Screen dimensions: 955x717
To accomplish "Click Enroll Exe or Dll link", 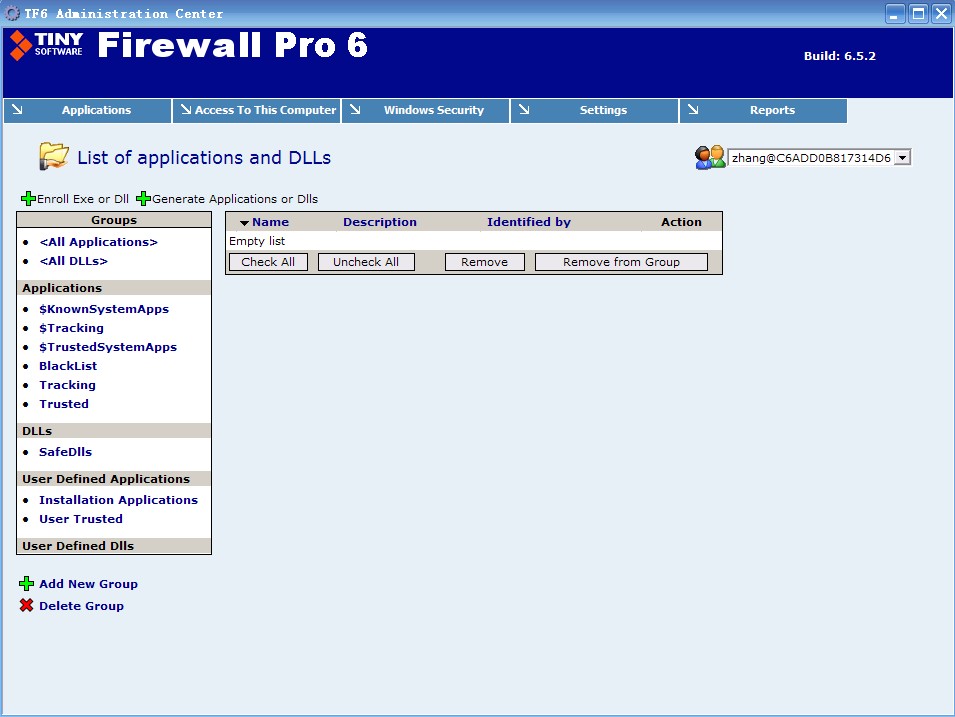I will 83,199.
